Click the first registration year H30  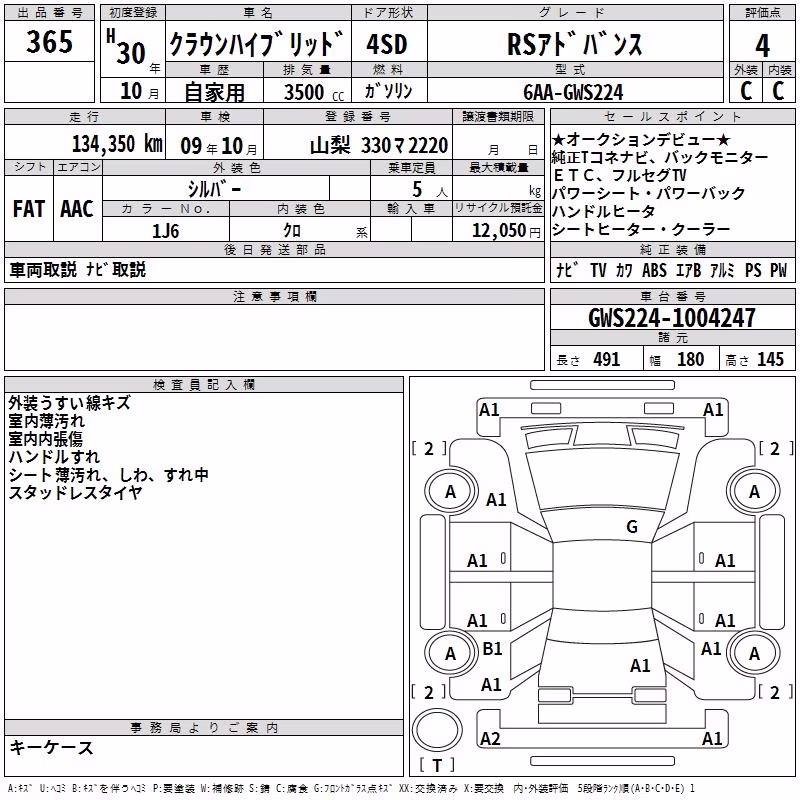(x=126, y=47)
